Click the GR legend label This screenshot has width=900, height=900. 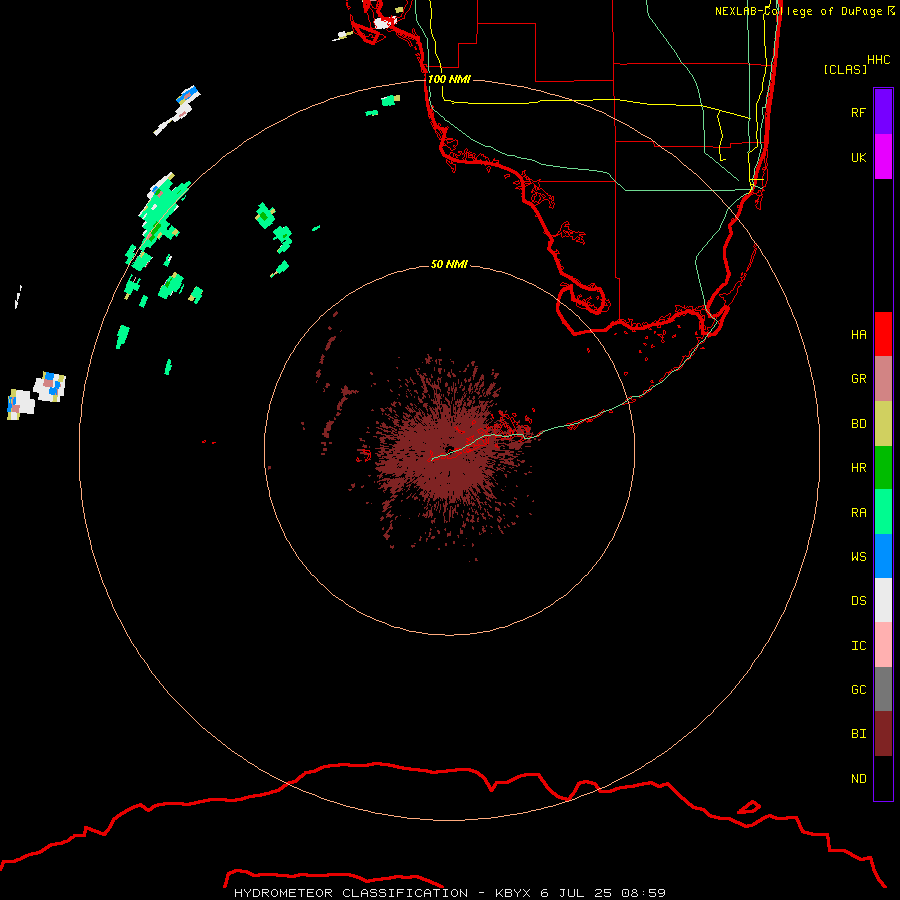pos(858,379)
